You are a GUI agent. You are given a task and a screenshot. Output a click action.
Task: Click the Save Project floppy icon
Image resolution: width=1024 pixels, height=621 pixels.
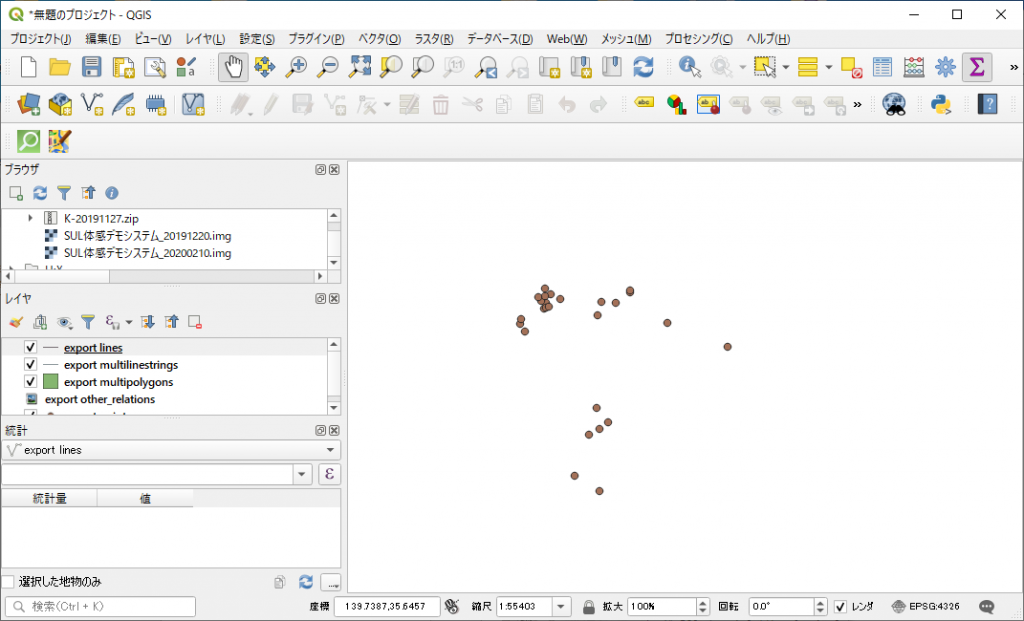pyautogui.click(x=92, y=67)
